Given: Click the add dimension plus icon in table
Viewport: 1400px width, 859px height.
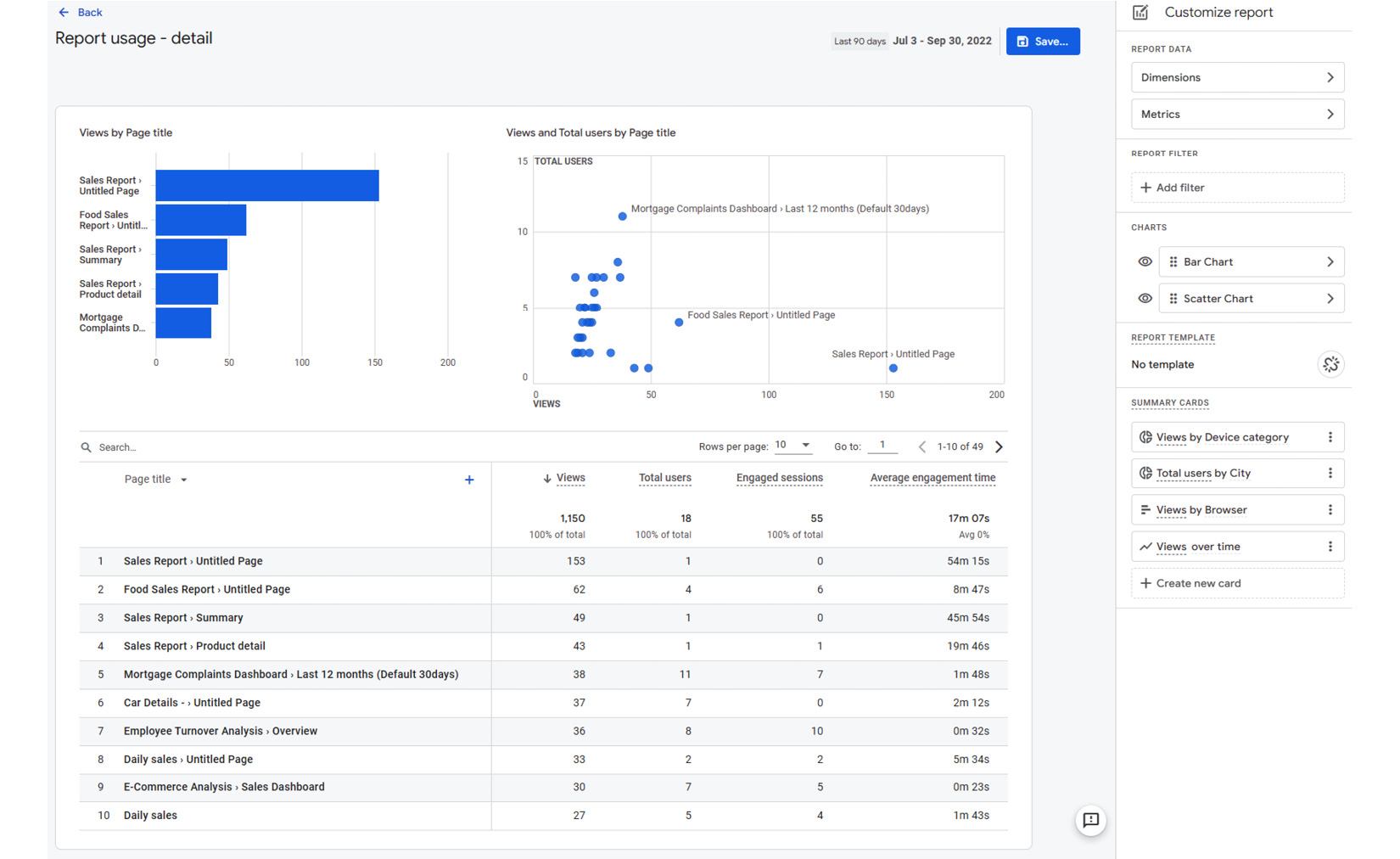Looking at the screenshot, I should (469, 480).
